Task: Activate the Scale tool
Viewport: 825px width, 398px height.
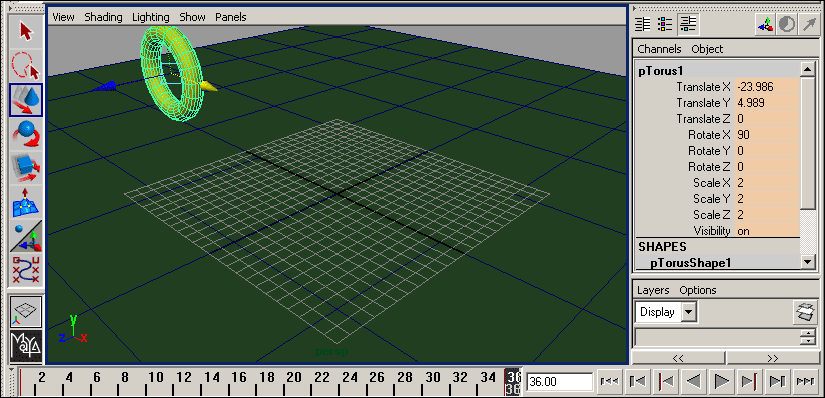Action: pyautogui.click(x=25, y=168)
